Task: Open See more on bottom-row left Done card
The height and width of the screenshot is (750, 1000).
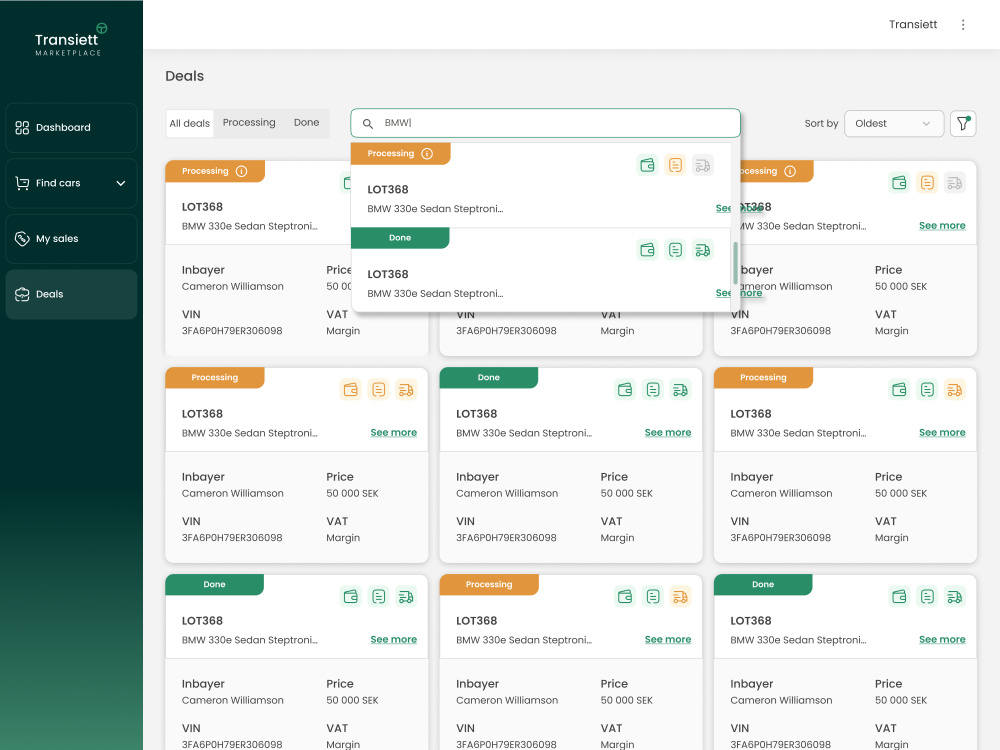Action: click(393, 640)
